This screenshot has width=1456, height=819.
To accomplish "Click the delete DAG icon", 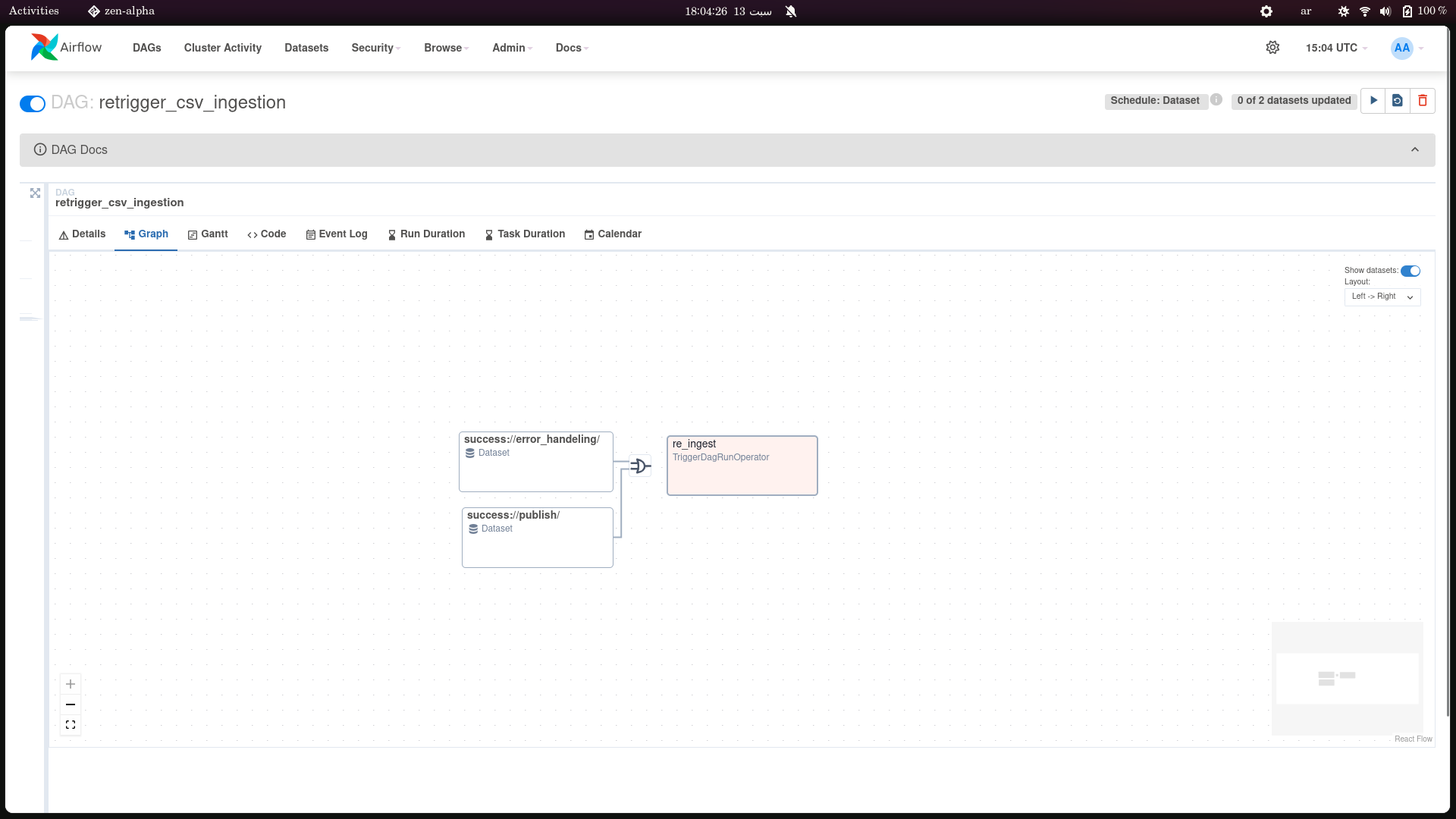I will (1423, 100).
